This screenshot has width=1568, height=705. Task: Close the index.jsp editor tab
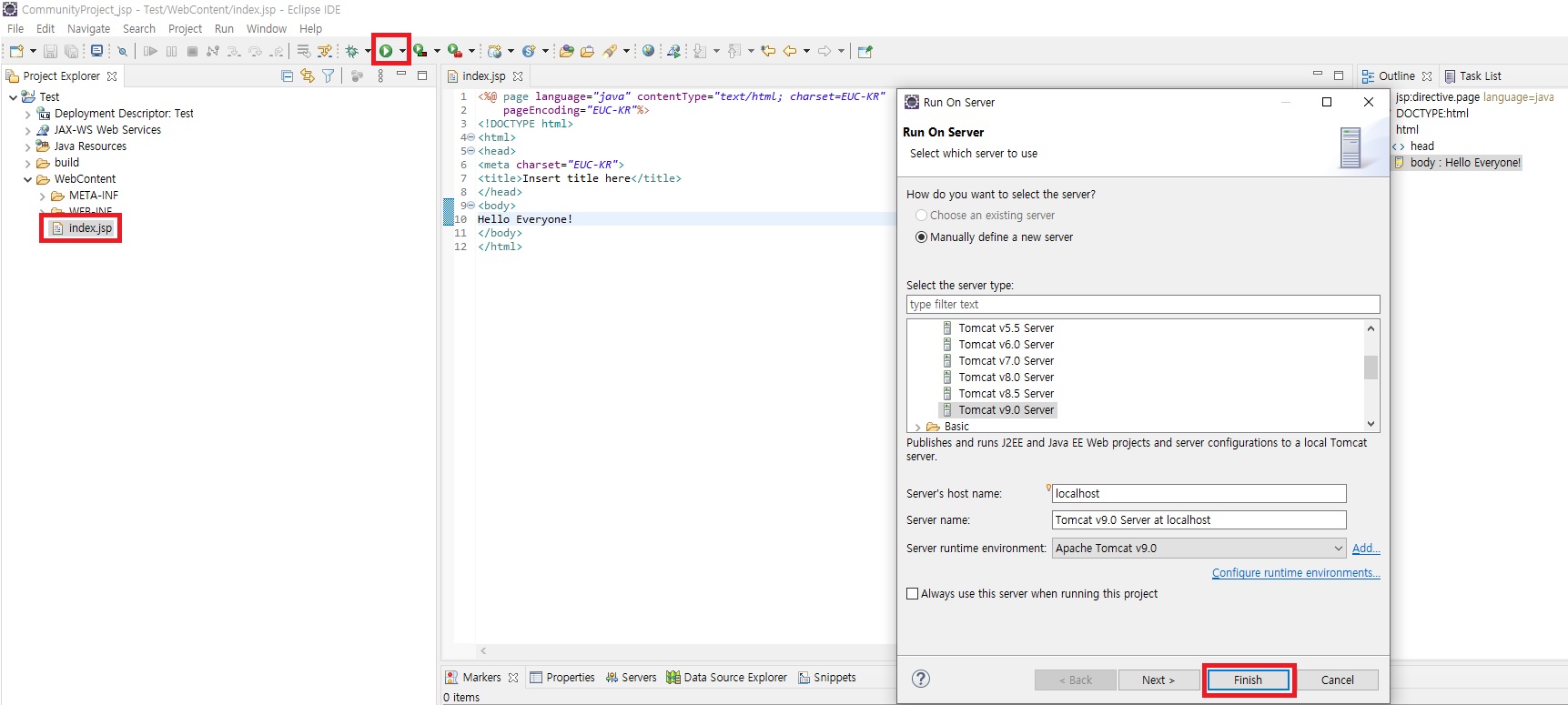pyautogui.click(x=518, y=76)
